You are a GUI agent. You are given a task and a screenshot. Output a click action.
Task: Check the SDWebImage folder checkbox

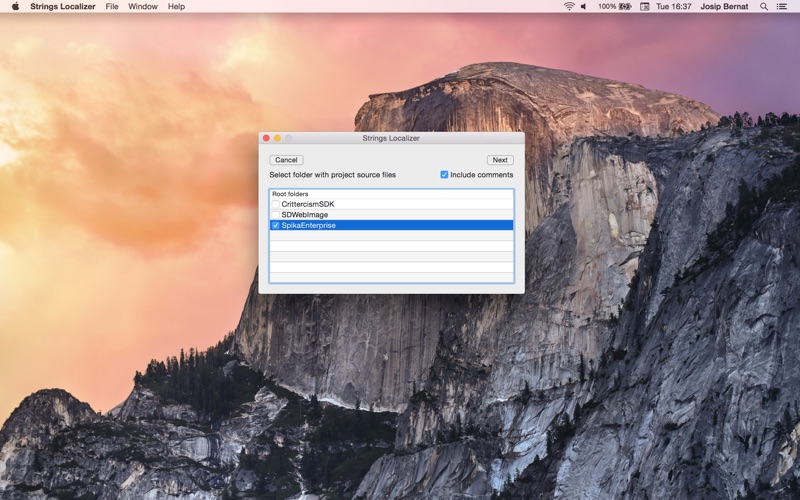tap(276, 215)
